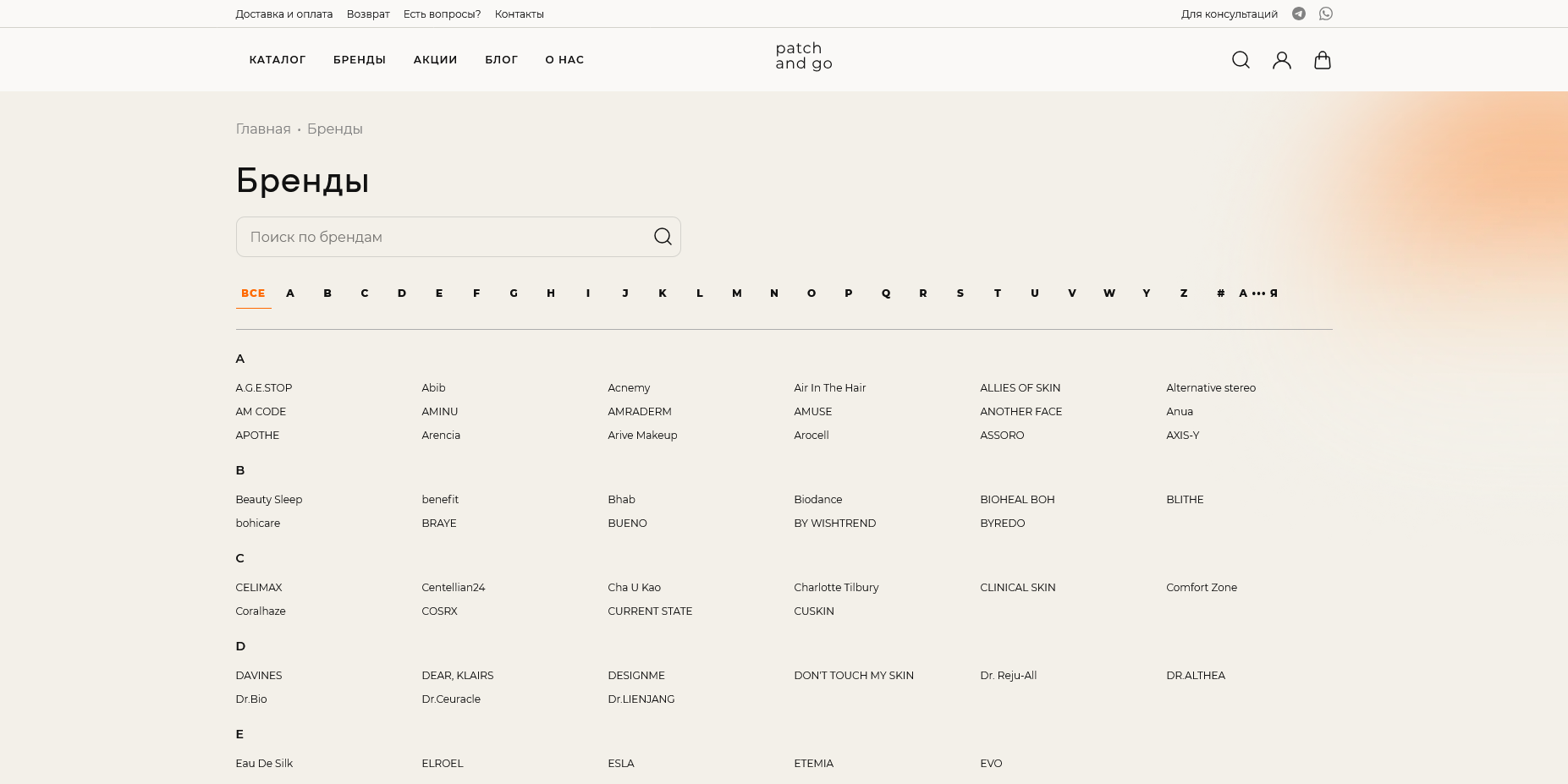Open the Acnemy brand page

pos(630,388)
